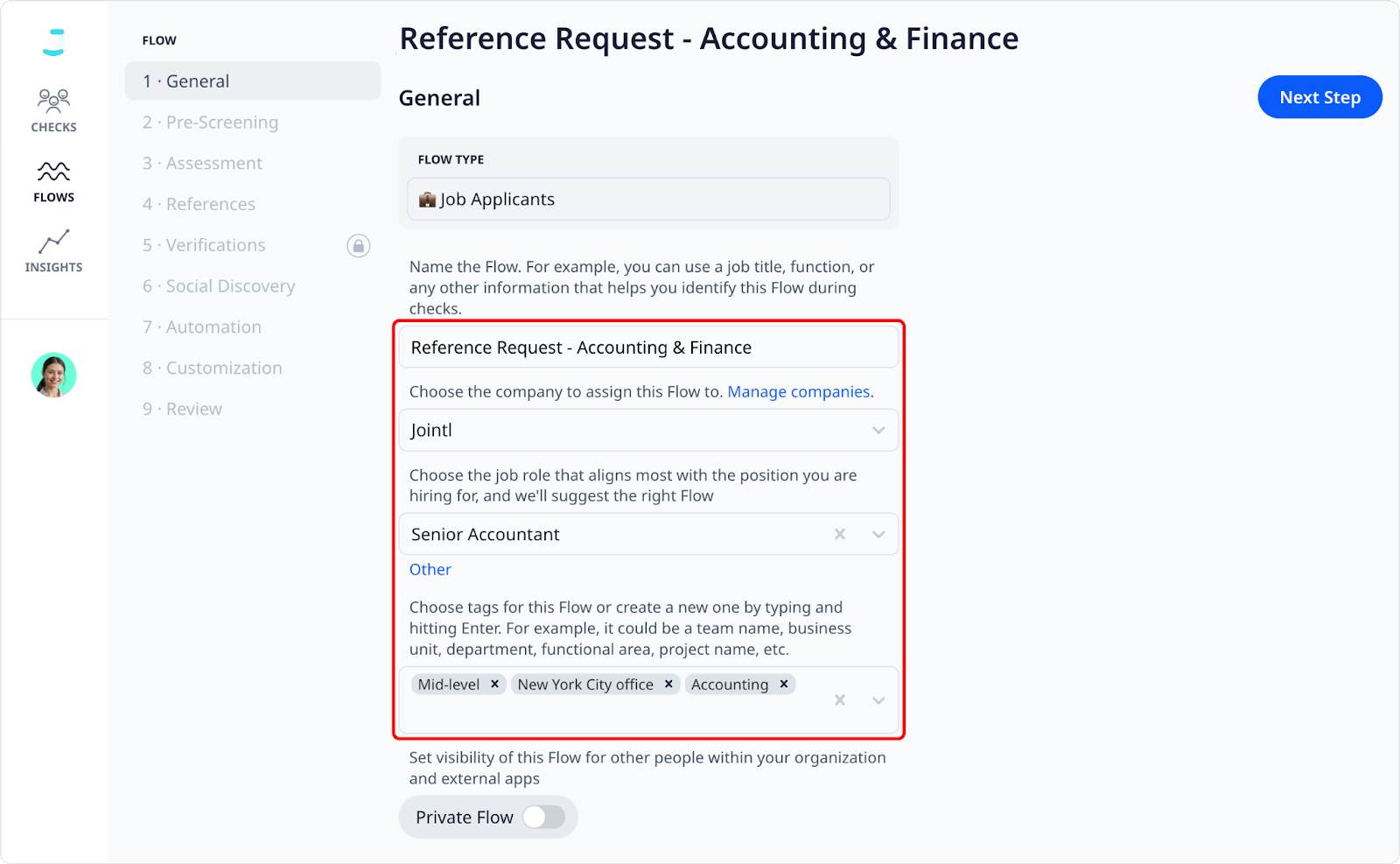This screenshot has width=1400, height=864.
Task: Toggle the Private Flow switch
Action: click(x=544, y=817)
